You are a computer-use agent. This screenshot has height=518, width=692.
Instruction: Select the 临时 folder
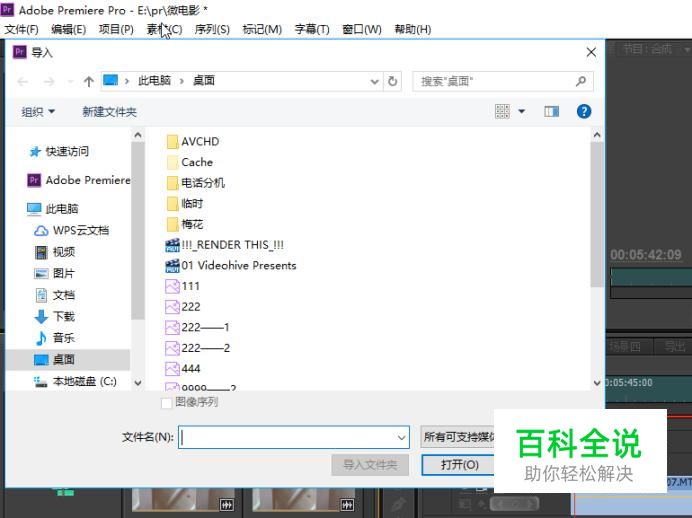click(185, 203)
